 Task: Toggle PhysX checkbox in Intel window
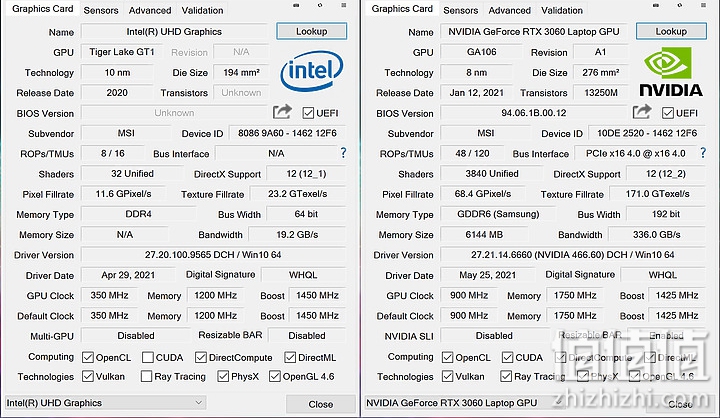[x=223, y=377]
